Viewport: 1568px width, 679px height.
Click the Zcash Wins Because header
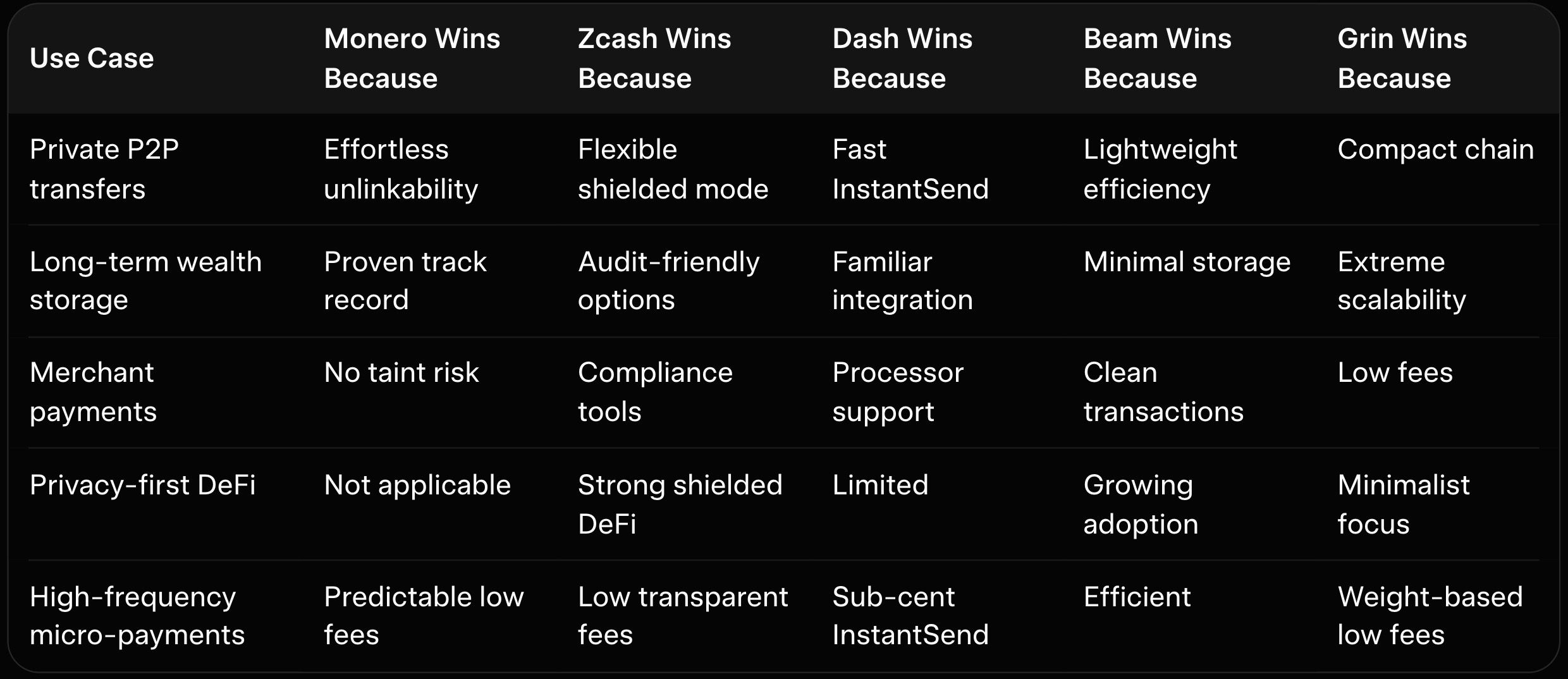pos(654,58)
